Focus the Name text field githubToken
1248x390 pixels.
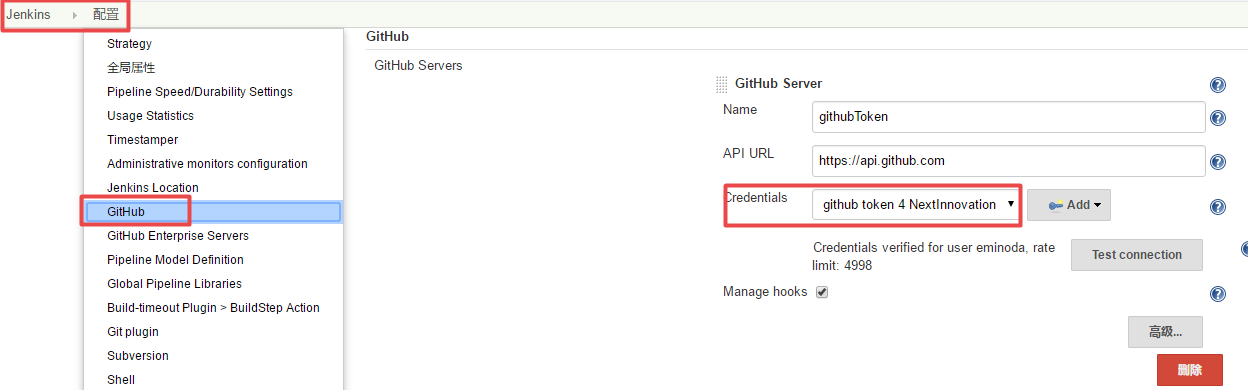pyautogui.click(x=1009, y=116)
